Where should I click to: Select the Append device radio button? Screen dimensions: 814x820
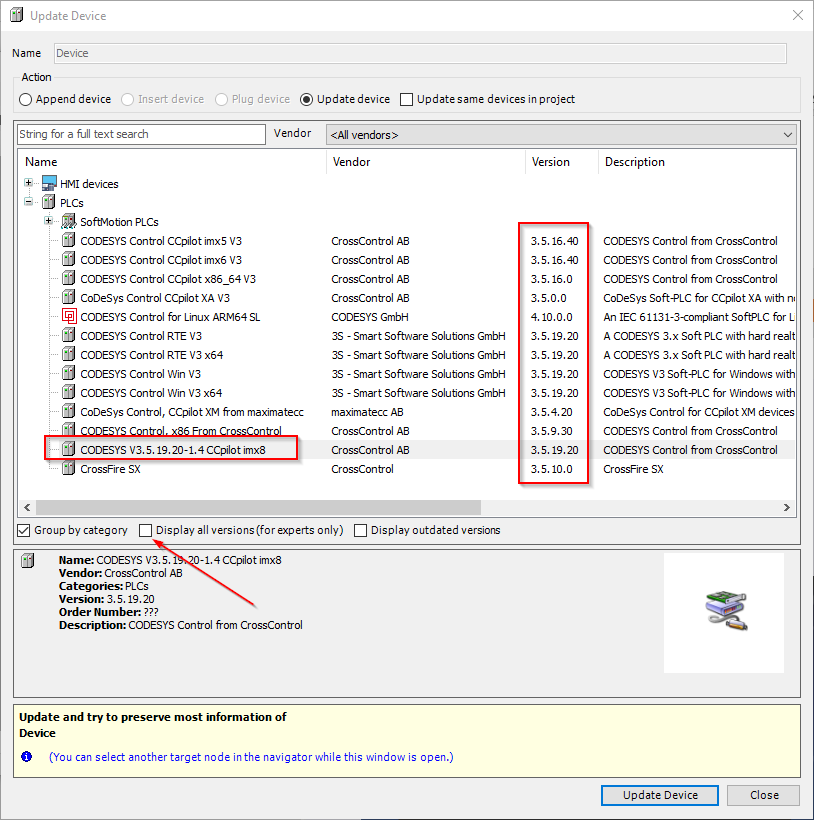(x=24, y=99)
